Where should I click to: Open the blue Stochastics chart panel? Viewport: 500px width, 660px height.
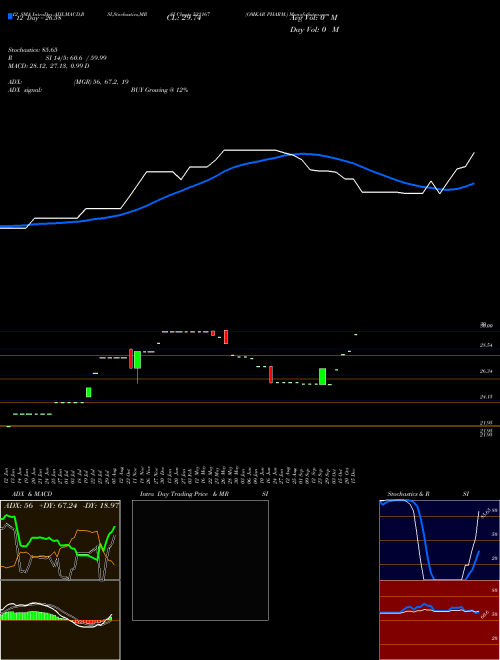[440, 540]
